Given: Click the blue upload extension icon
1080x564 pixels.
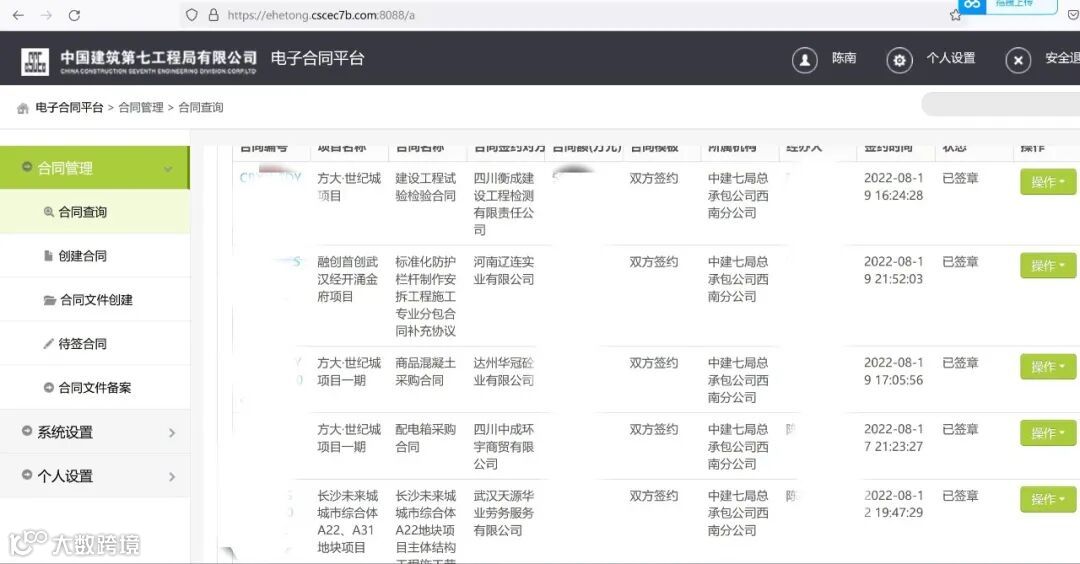Looking at the screenshot, I should [x=972, y=4].
